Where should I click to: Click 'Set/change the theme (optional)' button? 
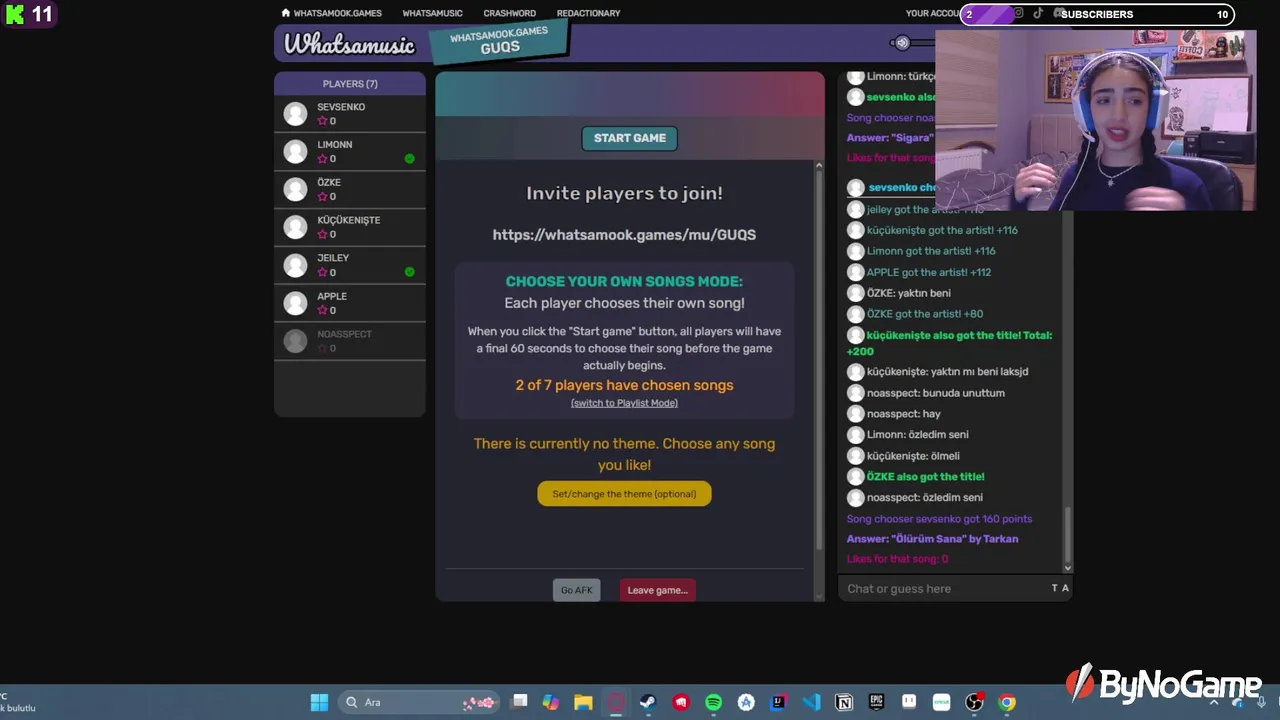624,493
